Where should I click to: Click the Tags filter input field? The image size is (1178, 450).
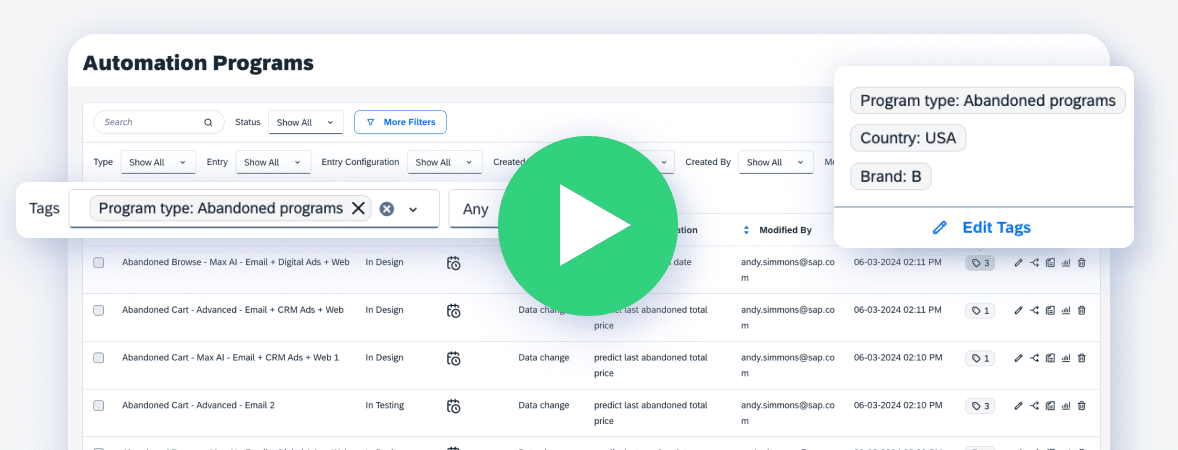(x=254, y=209)
